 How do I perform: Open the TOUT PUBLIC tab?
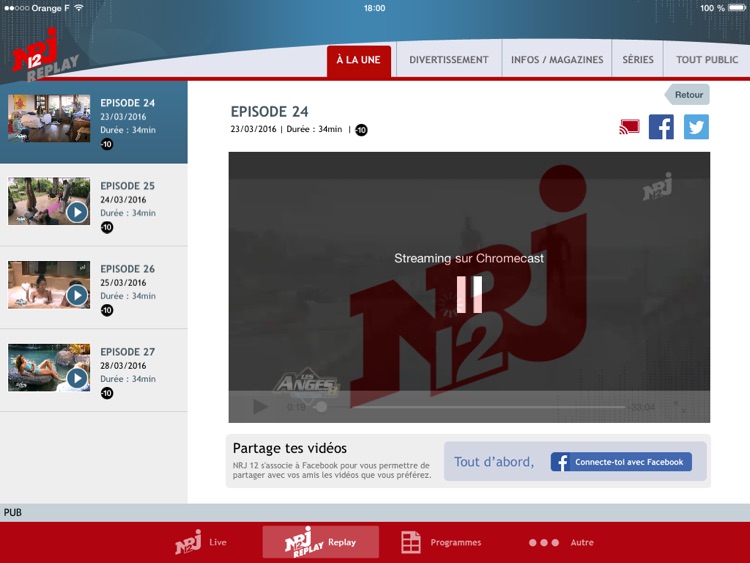tap(707, 60)
